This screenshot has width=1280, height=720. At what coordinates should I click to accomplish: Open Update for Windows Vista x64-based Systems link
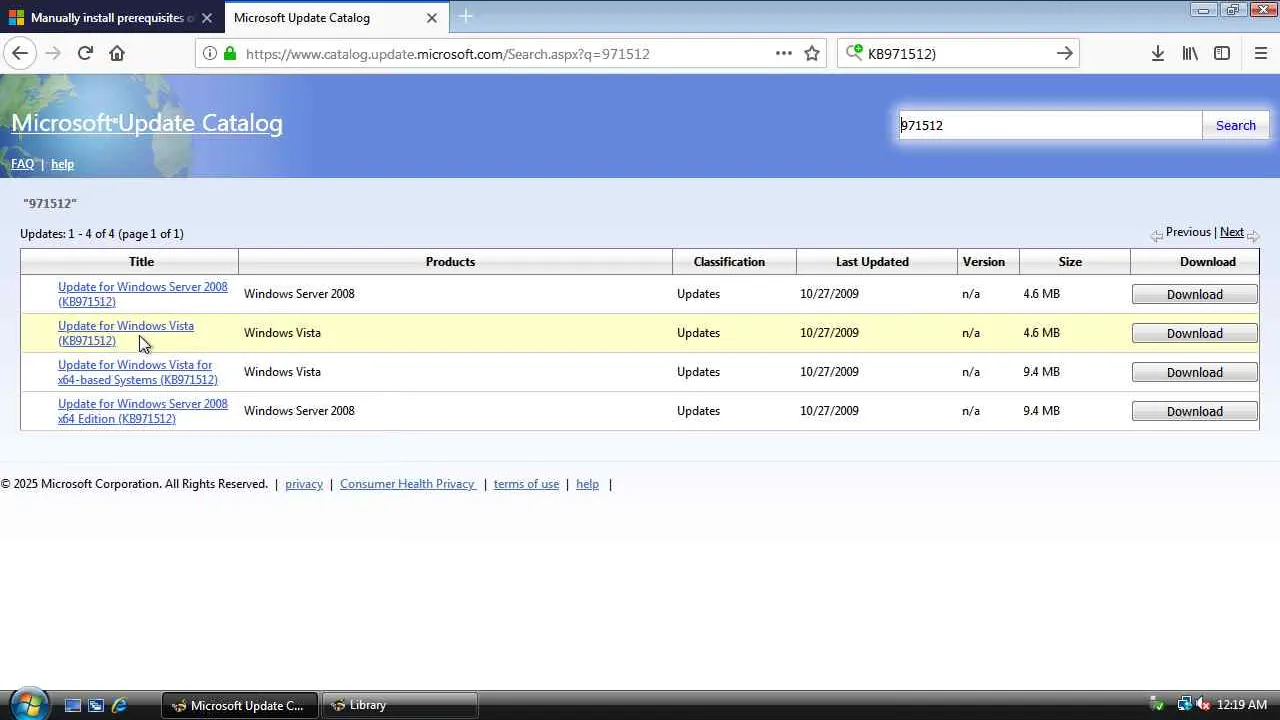coord(138,372)
